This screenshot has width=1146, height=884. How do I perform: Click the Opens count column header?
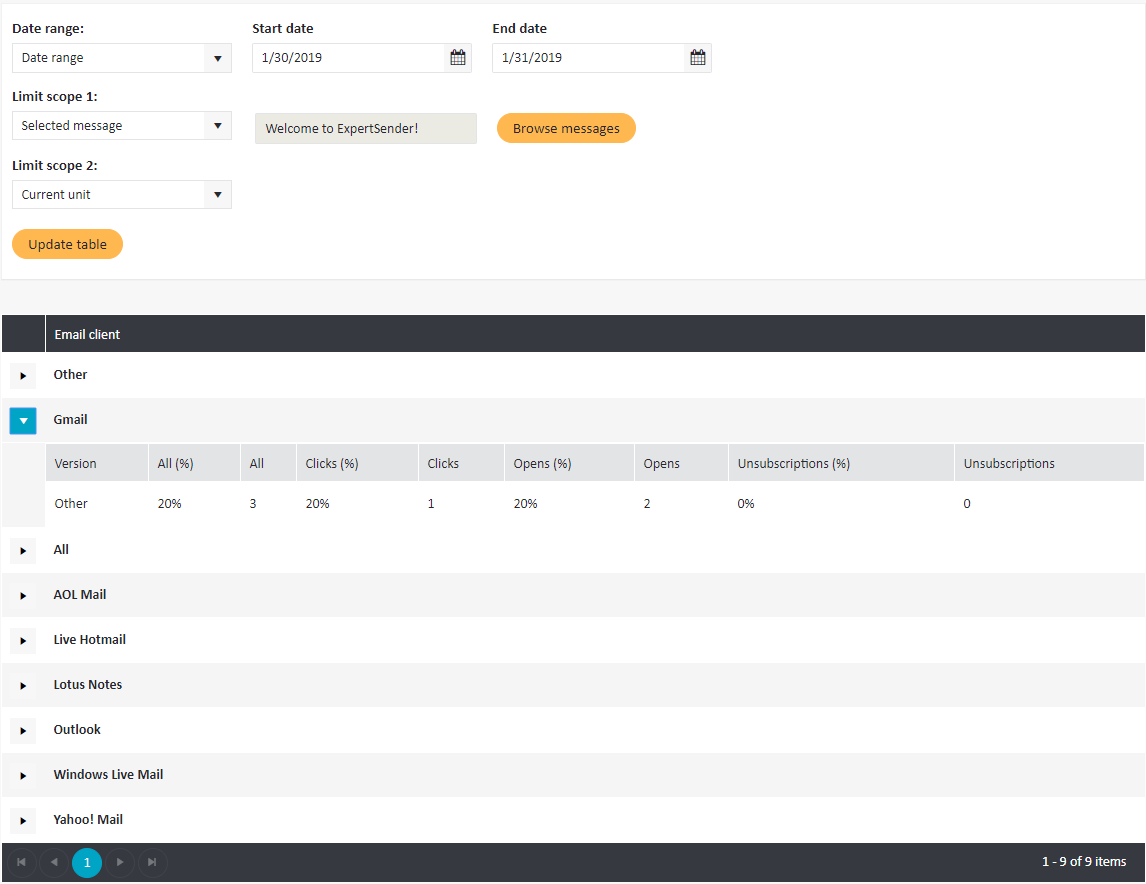[x=681, y=463]
